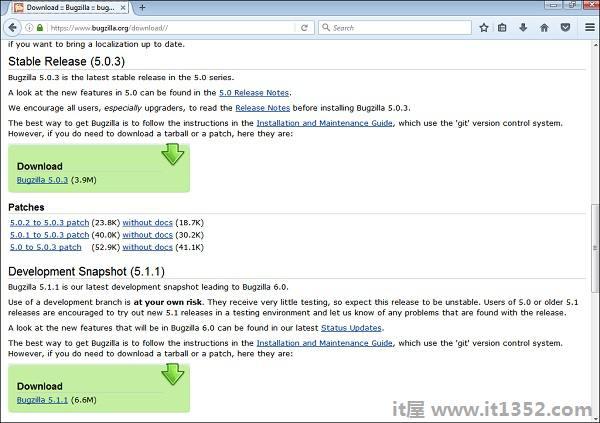Close the Download Bugzilla tab
600x423 pixels.
[123, 7]
